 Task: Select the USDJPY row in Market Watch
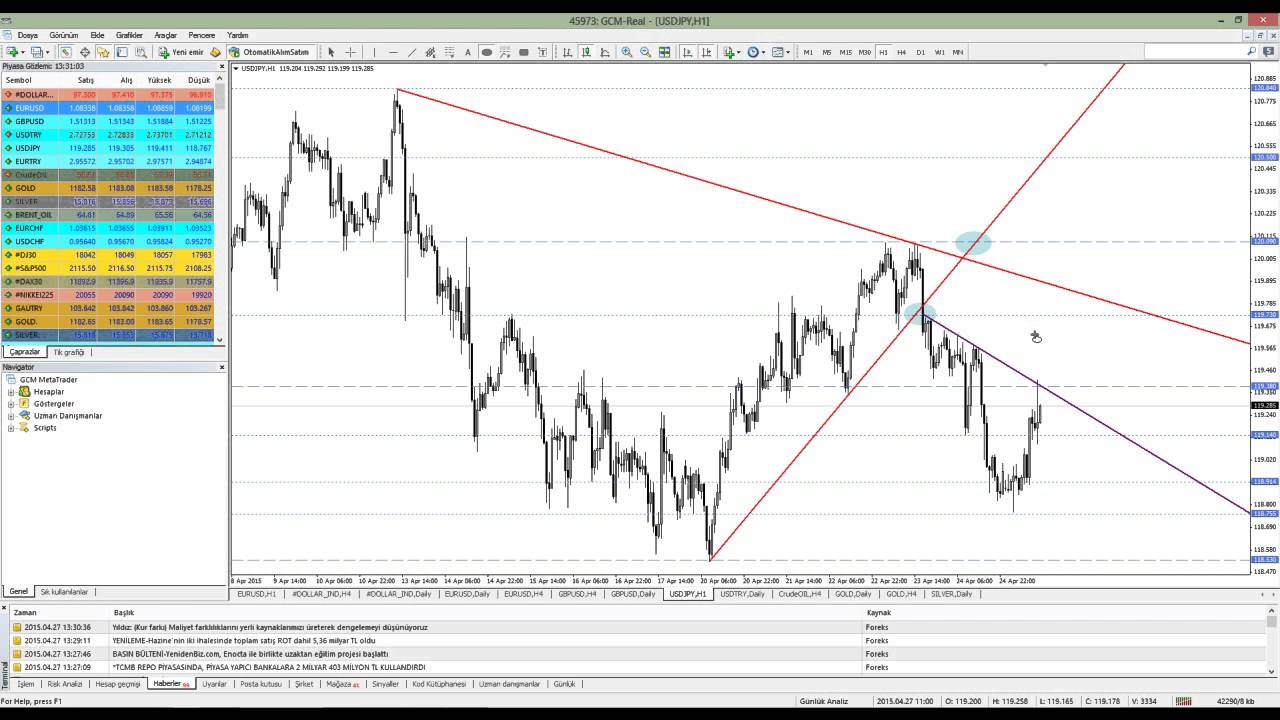pyautogui.click(x=108, y=148)
